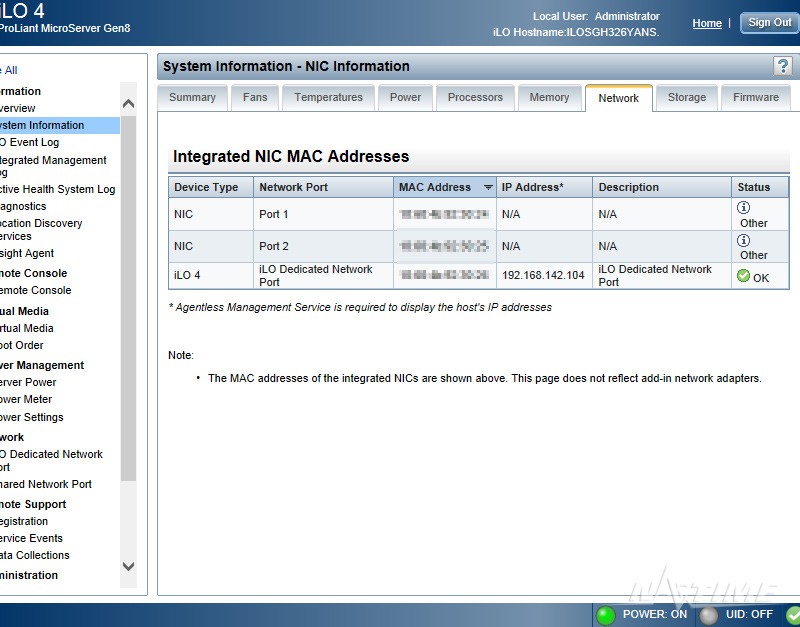Open the Fans tab
The image size is (800, 627).
(x=255, y=97)
